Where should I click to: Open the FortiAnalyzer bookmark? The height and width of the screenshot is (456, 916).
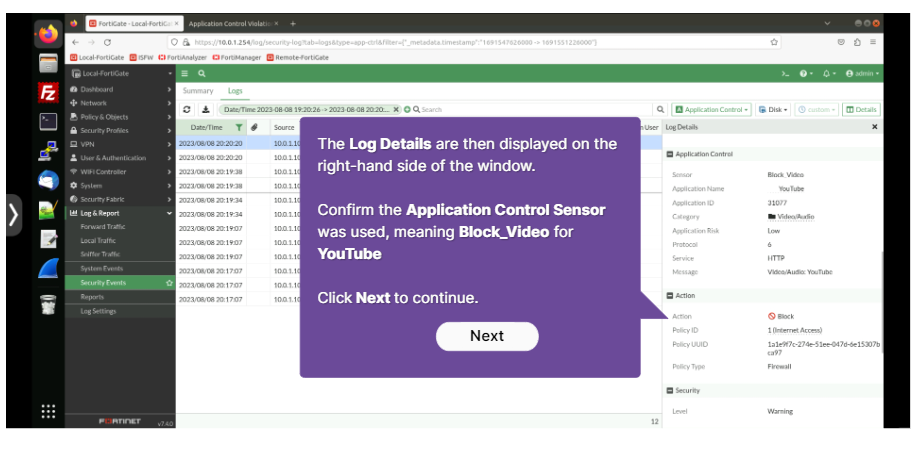pyautogui.click(x=183, y=58)
